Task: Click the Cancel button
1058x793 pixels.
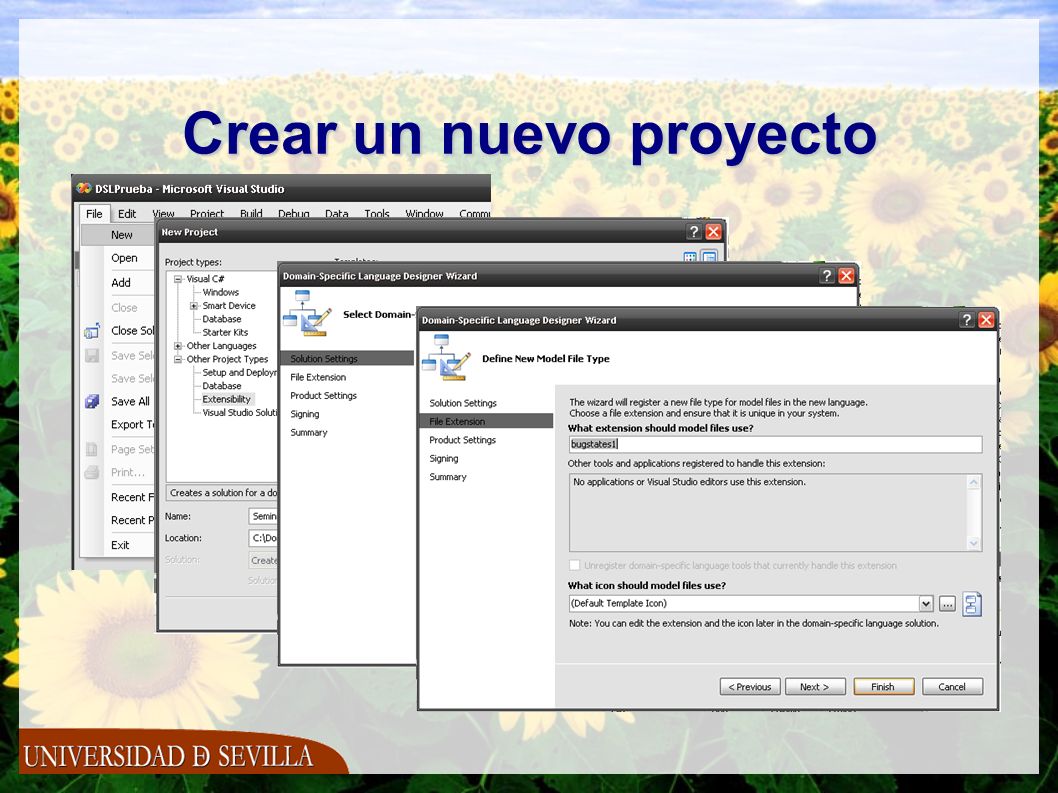Action: (952, 686)
